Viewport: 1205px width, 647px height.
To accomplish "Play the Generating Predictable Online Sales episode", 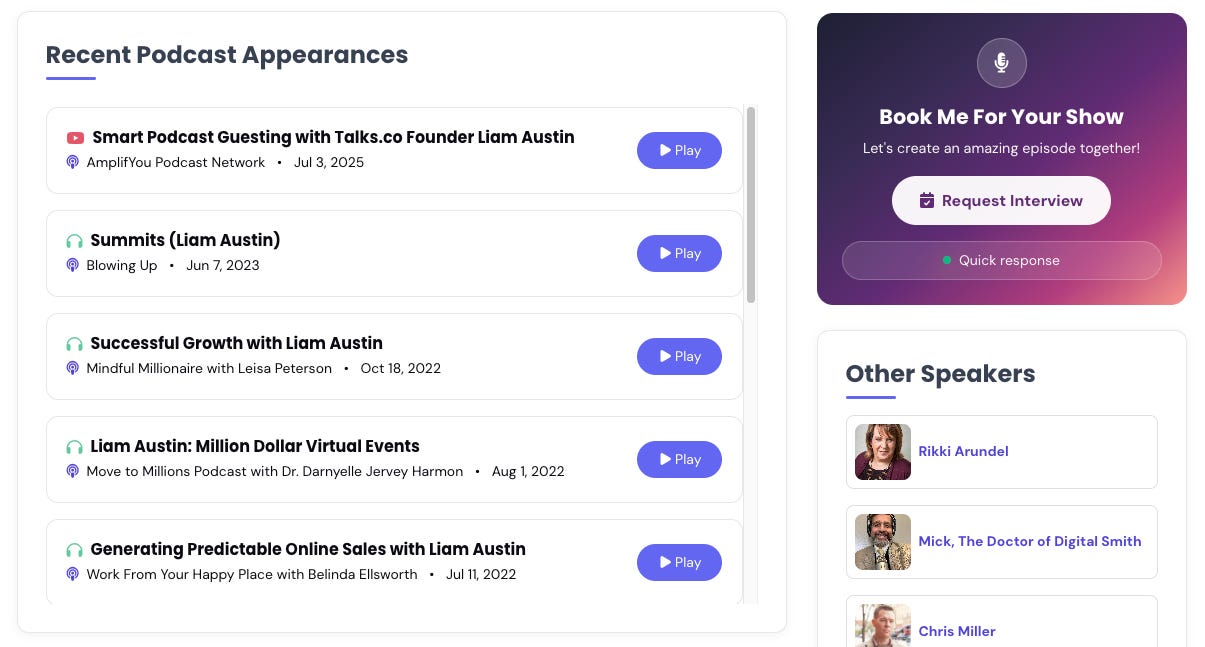I will coord(679,562).
